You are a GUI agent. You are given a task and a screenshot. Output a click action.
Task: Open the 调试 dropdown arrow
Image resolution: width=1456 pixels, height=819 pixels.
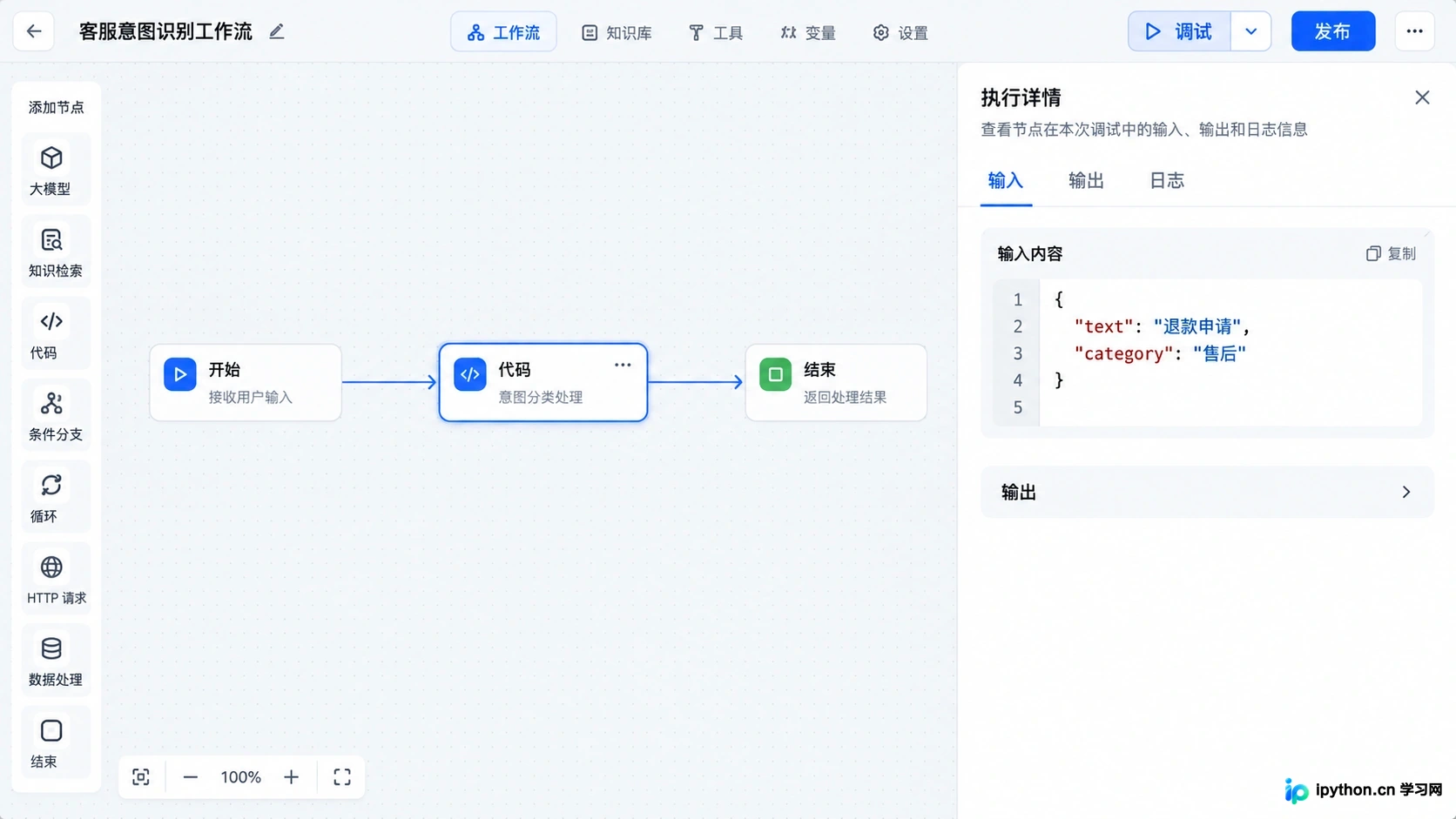1251,31
